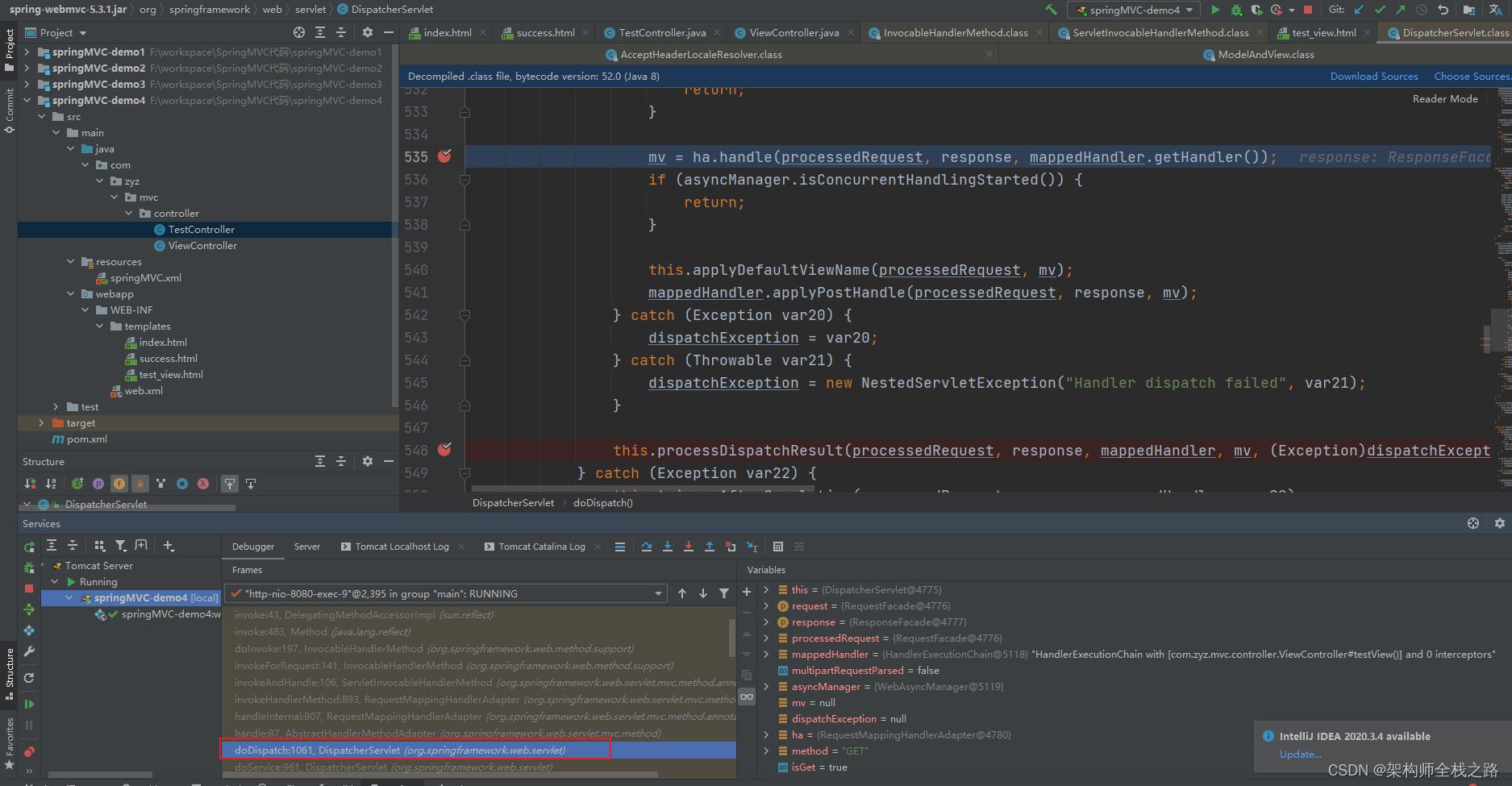Close the success.html editor tab

[585, 33]
